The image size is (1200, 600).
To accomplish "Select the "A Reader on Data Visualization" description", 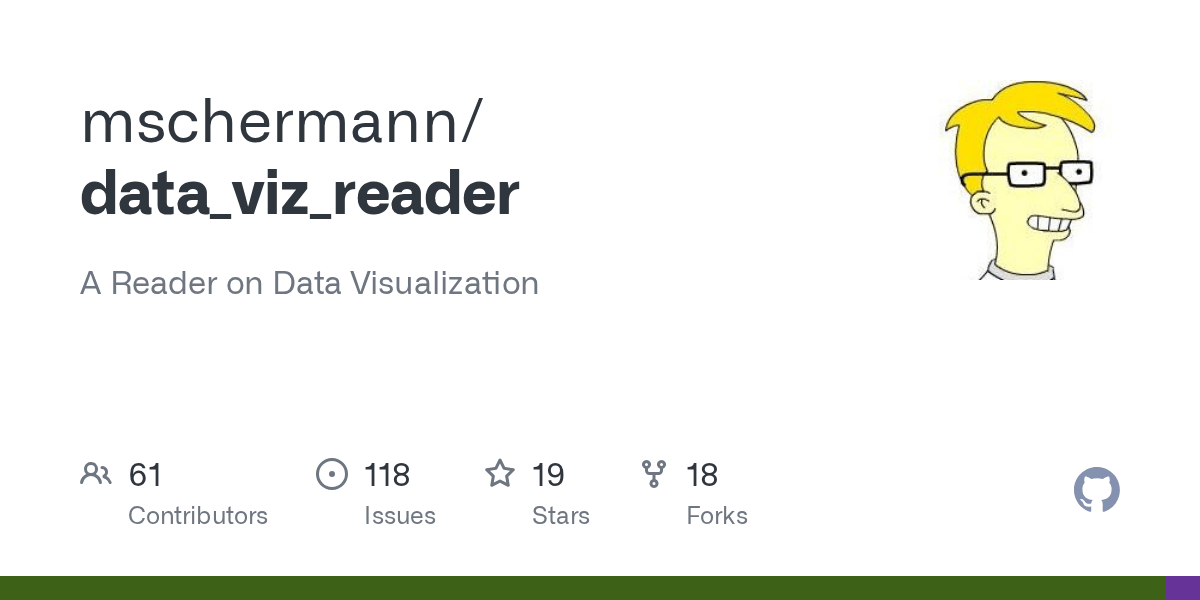I will (x=309, y=283).
